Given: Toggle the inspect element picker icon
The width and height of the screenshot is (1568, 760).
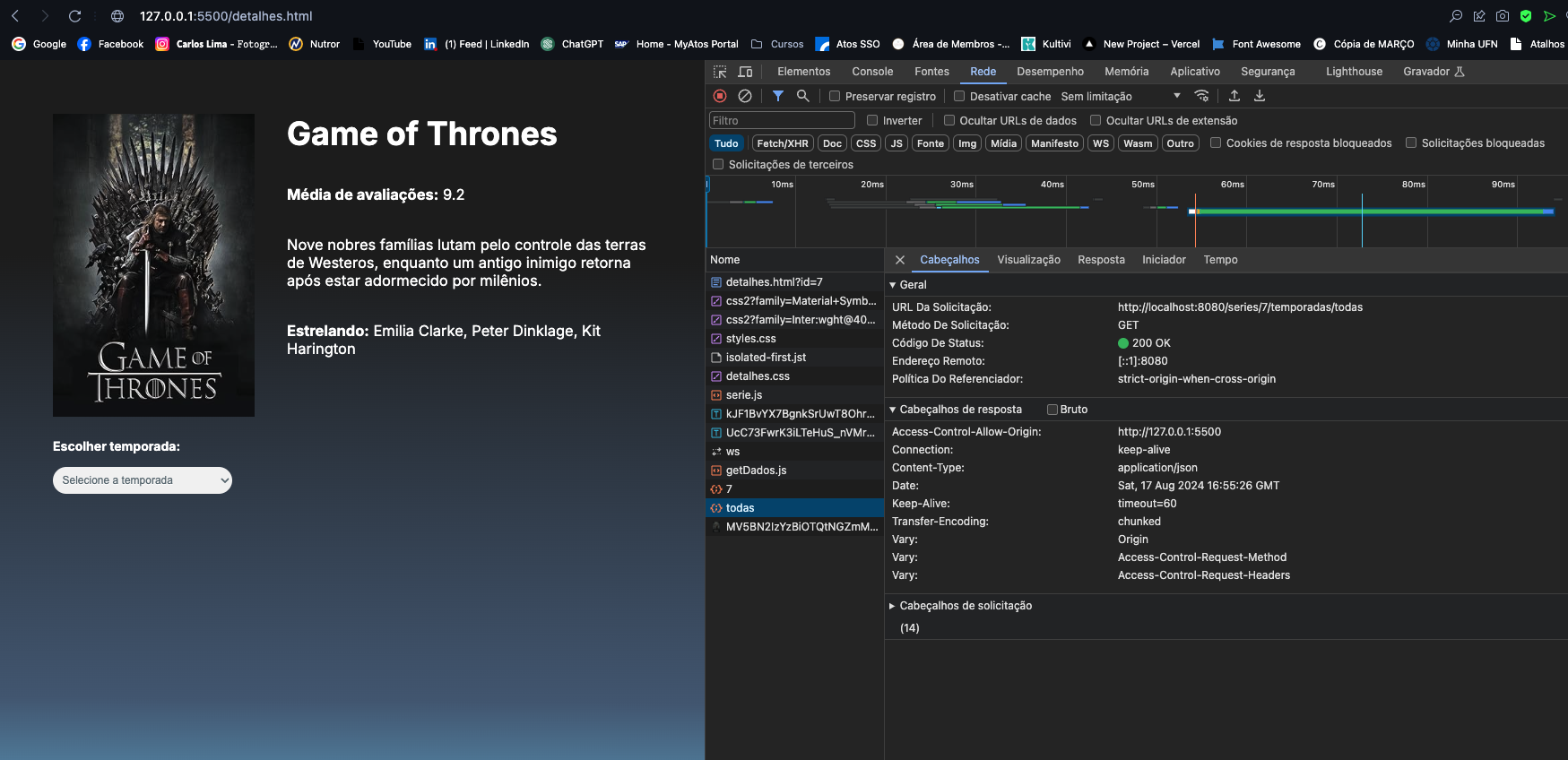Looking at the screenshot, I should 720,72.
